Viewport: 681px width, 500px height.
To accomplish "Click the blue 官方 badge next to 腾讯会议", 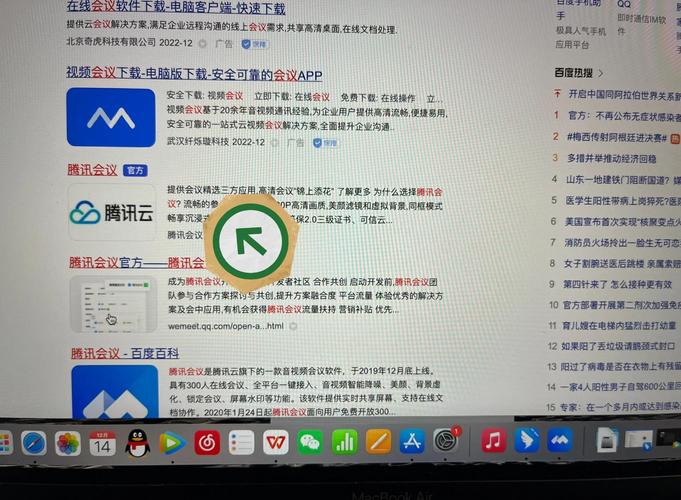I will 135,170.
